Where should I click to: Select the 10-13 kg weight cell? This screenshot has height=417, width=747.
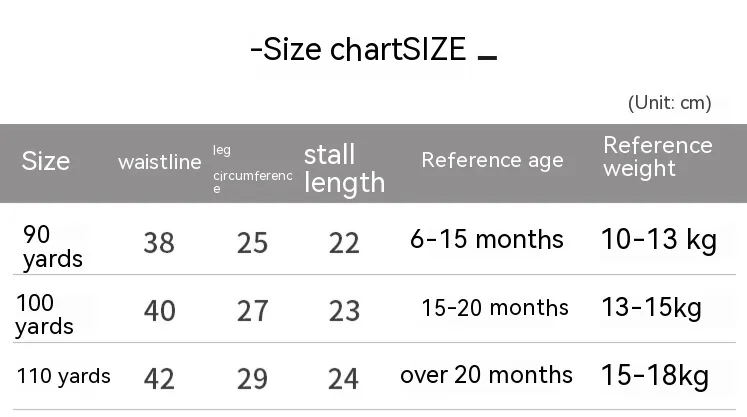click(659, 240)
